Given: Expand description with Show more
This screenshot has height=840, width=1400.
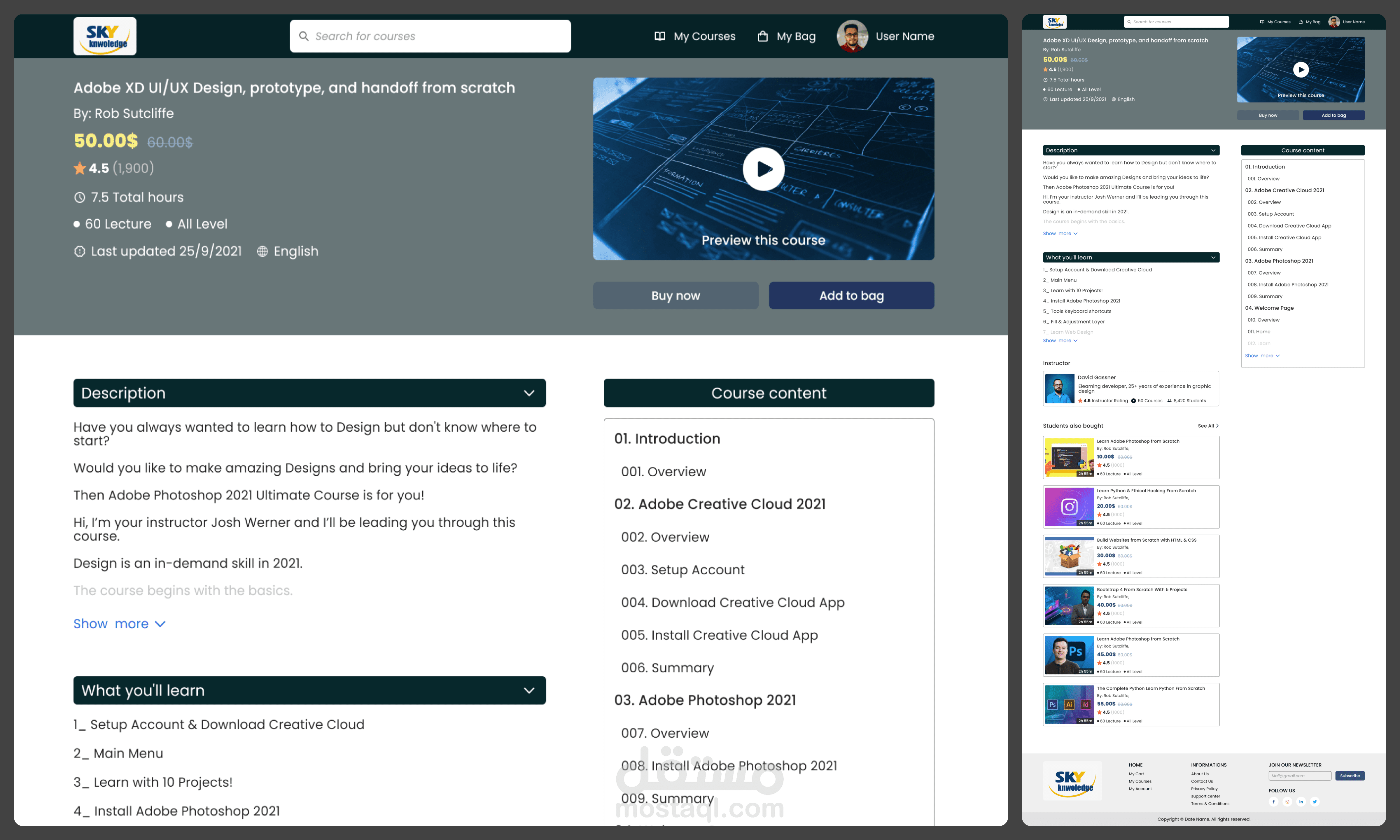Looking at the screenshot, I should tap(119, 624).
